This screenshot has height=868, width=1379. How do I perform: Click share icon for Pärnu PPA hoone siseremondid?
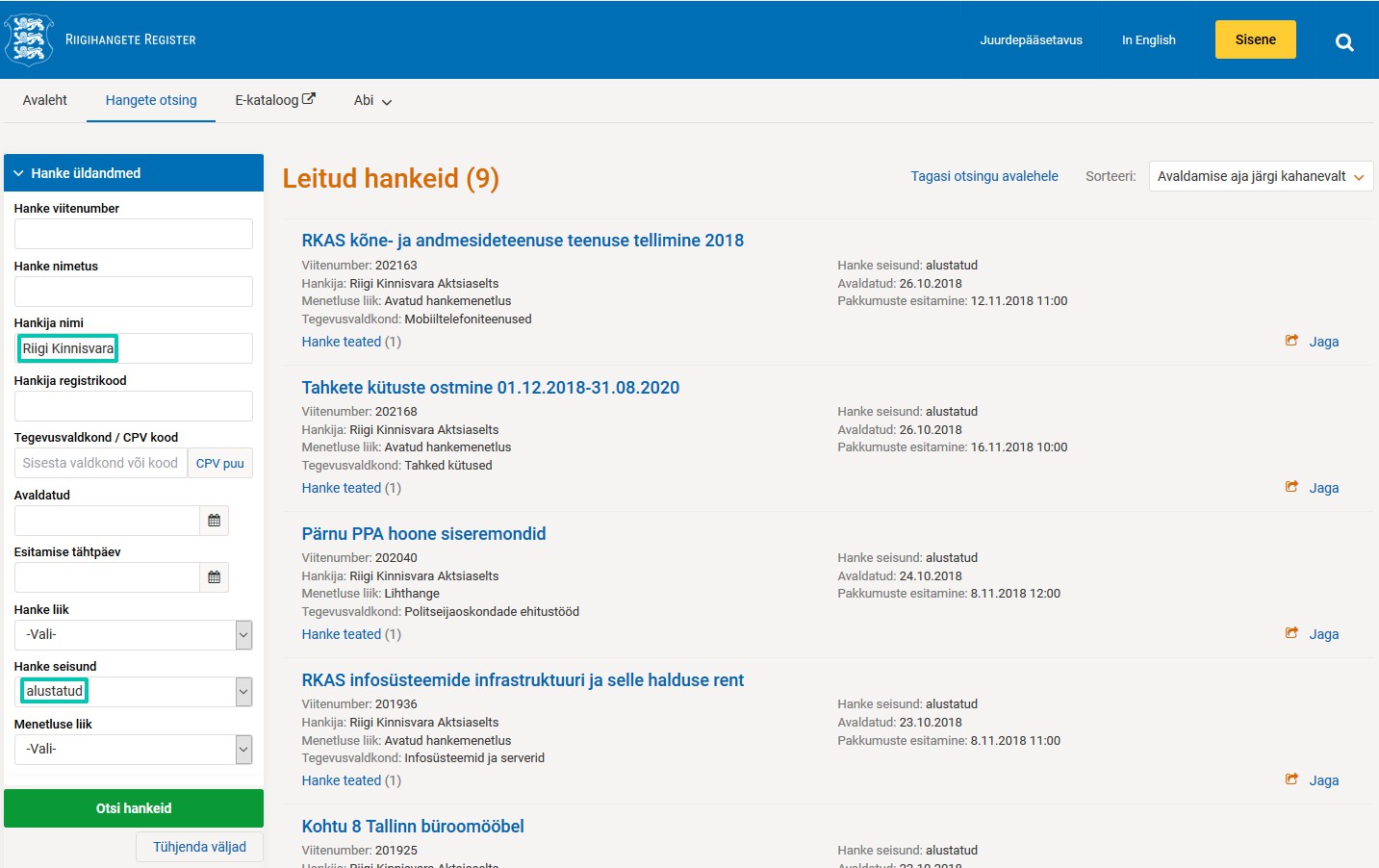point(1291,633)
